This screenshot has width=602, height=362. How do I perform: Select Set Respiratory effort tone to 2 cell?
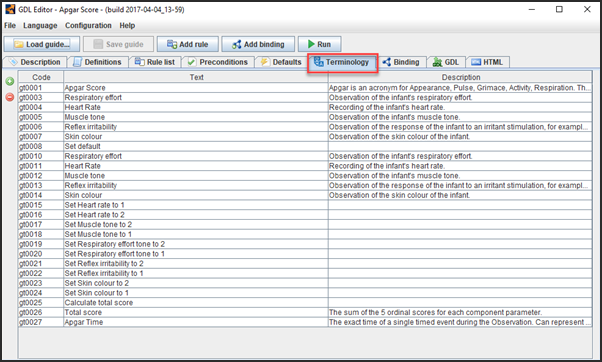pyautogui.click(x=196, y=244)
